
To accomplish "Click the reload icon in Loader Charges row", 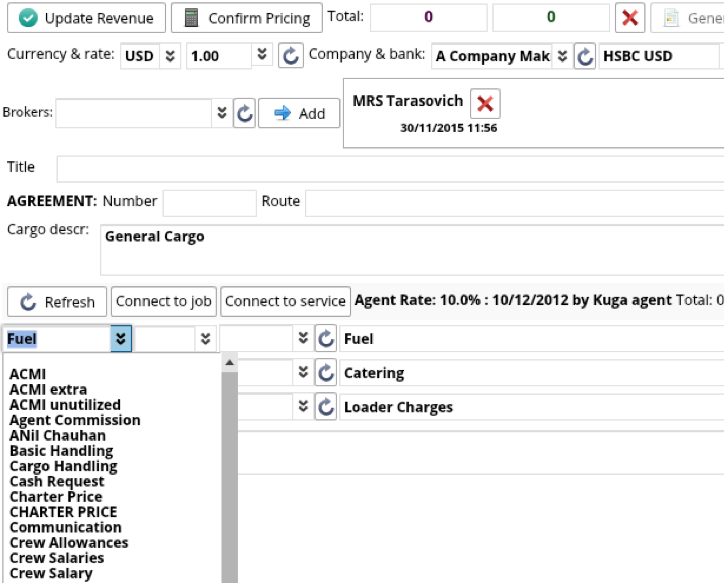I will coord(325,407).
